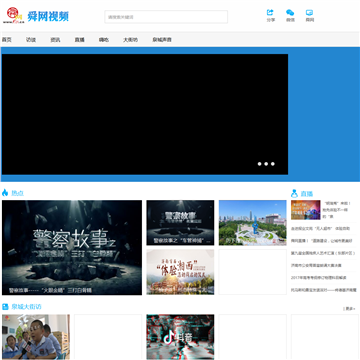Open the 资讯 nav tab
The width and height of the screenshot is (360, 360).
pos(55,40)
